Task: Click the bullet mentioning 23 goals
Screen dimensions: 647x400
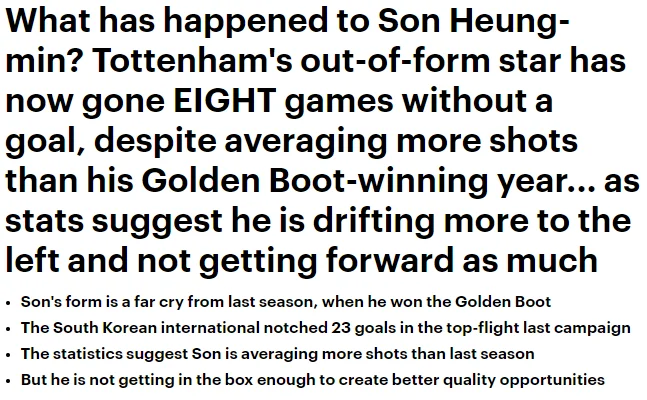Action: point(326,328)
